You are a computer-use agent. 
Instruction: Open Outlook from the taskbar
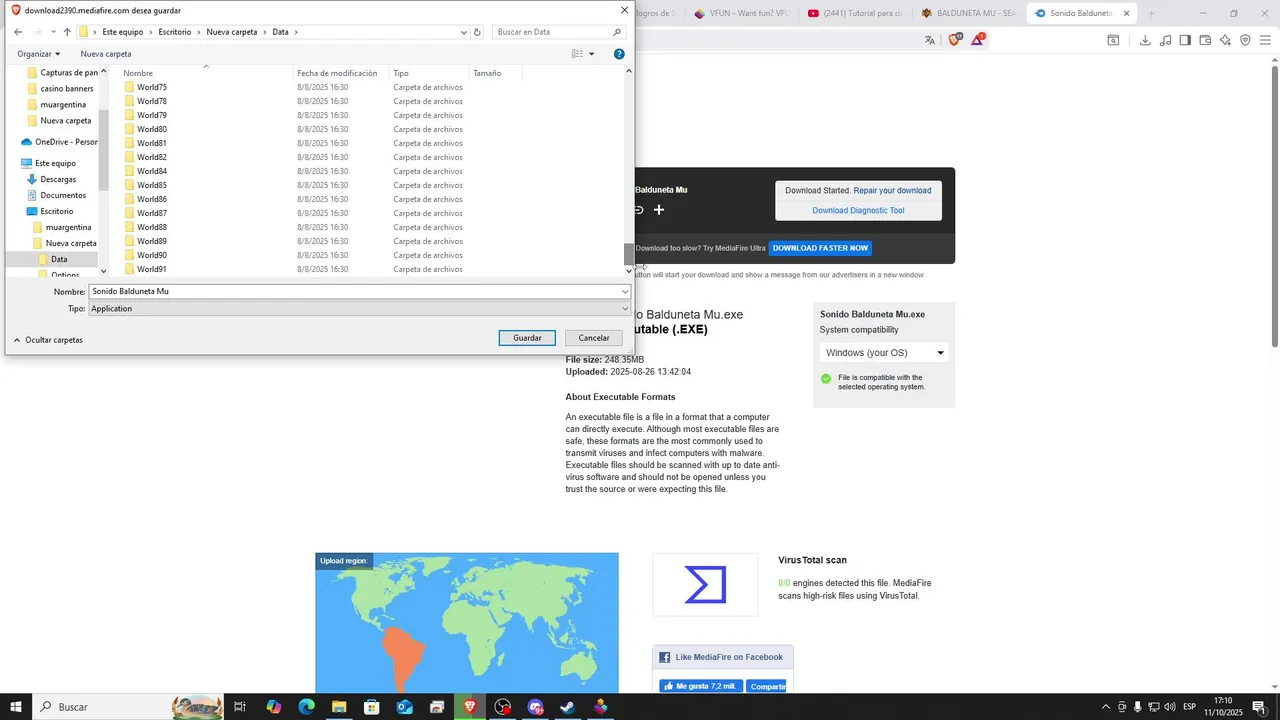click(x=404, y=707)
